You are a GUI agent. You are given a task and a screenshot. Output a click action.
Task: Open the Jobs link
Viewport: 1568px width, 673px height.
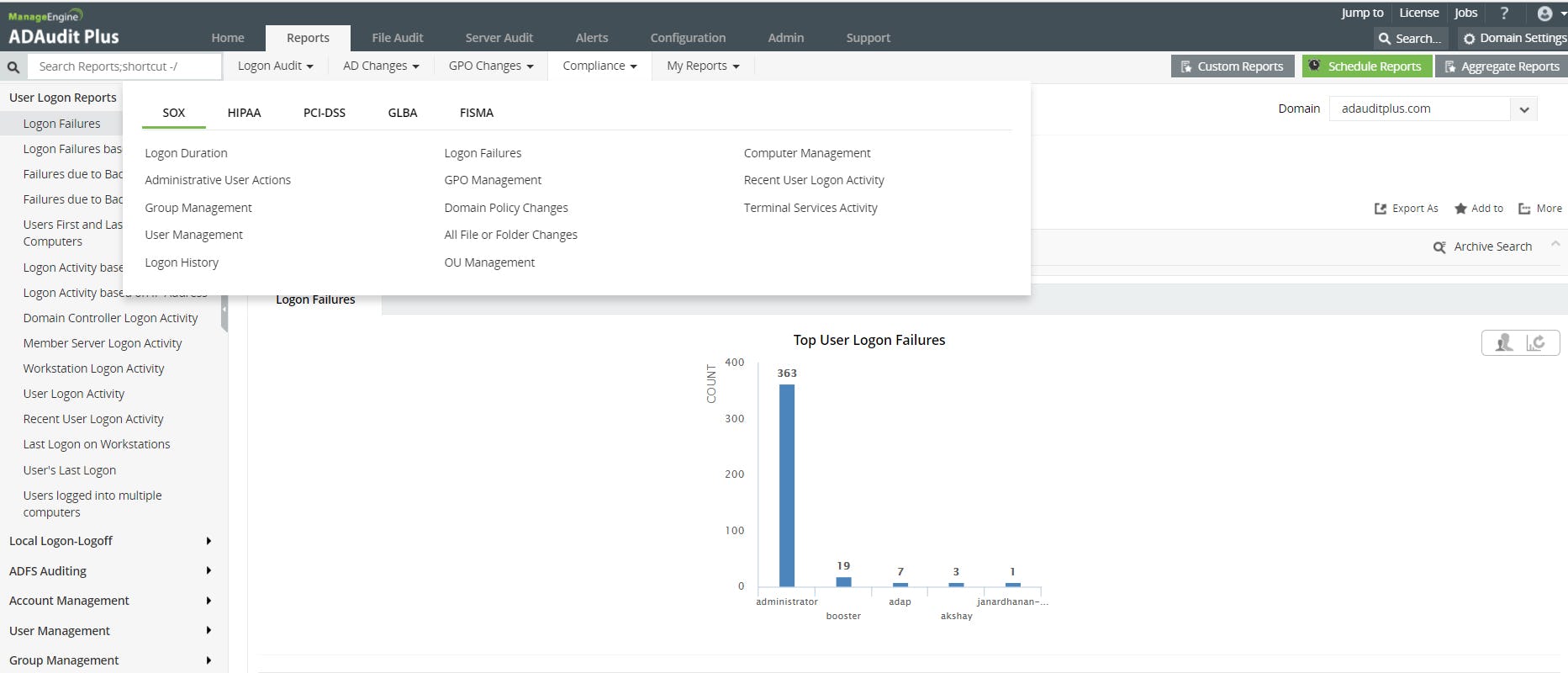click(1466, 13)
